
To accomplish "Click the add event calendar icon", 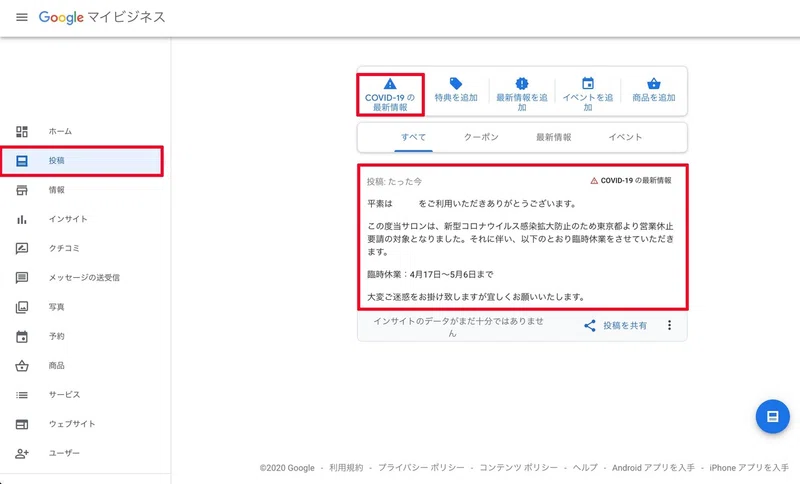I will click(x=588, y=83).
